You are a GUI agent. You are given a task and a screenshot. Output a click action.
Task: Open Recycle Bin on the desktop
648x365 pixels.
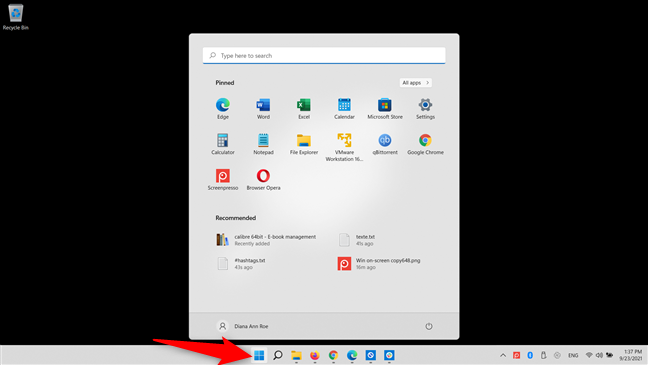pos(16,17)
